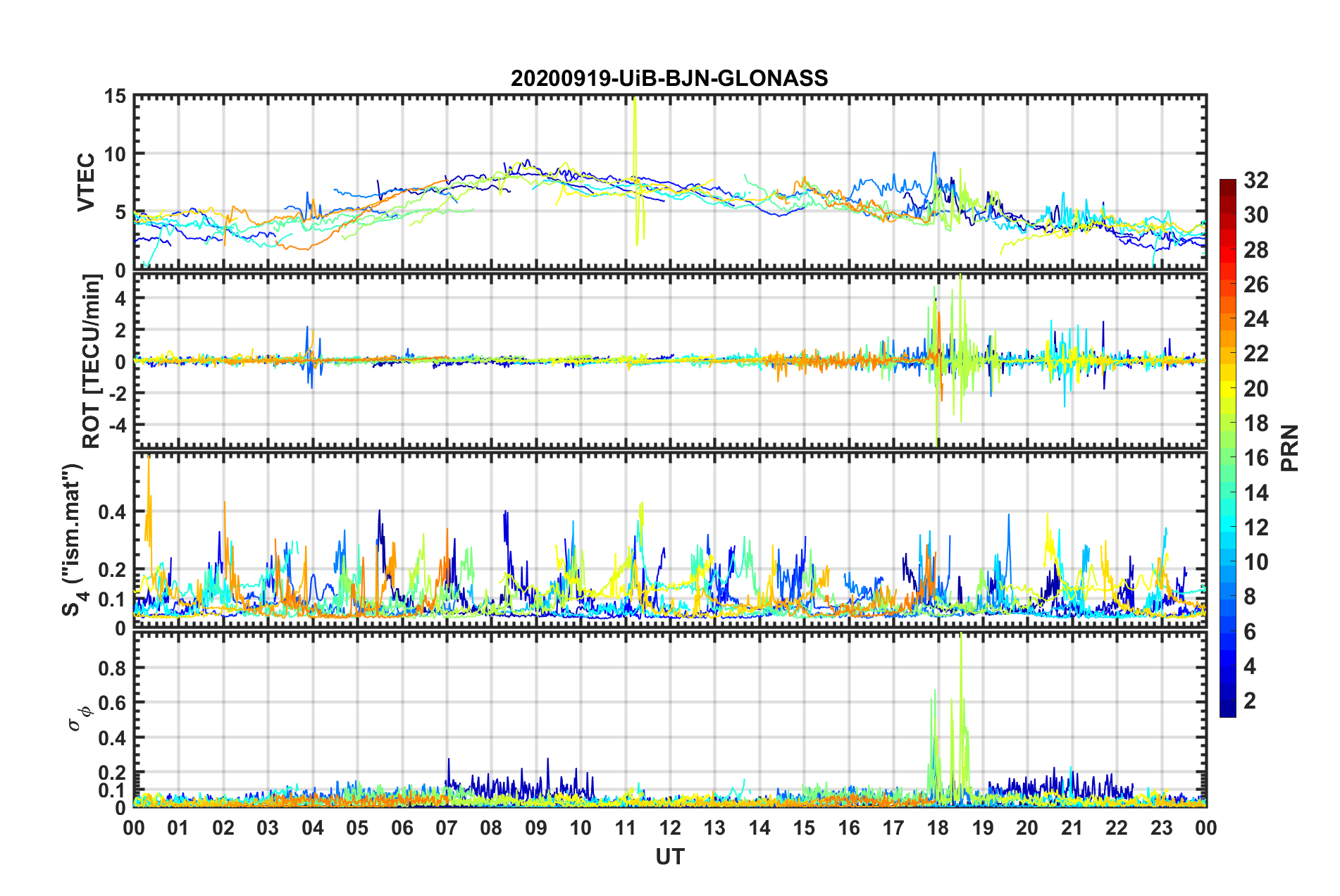Click colorbar tick label 16
This screenshot has width=1340, height=896.
1256,458
